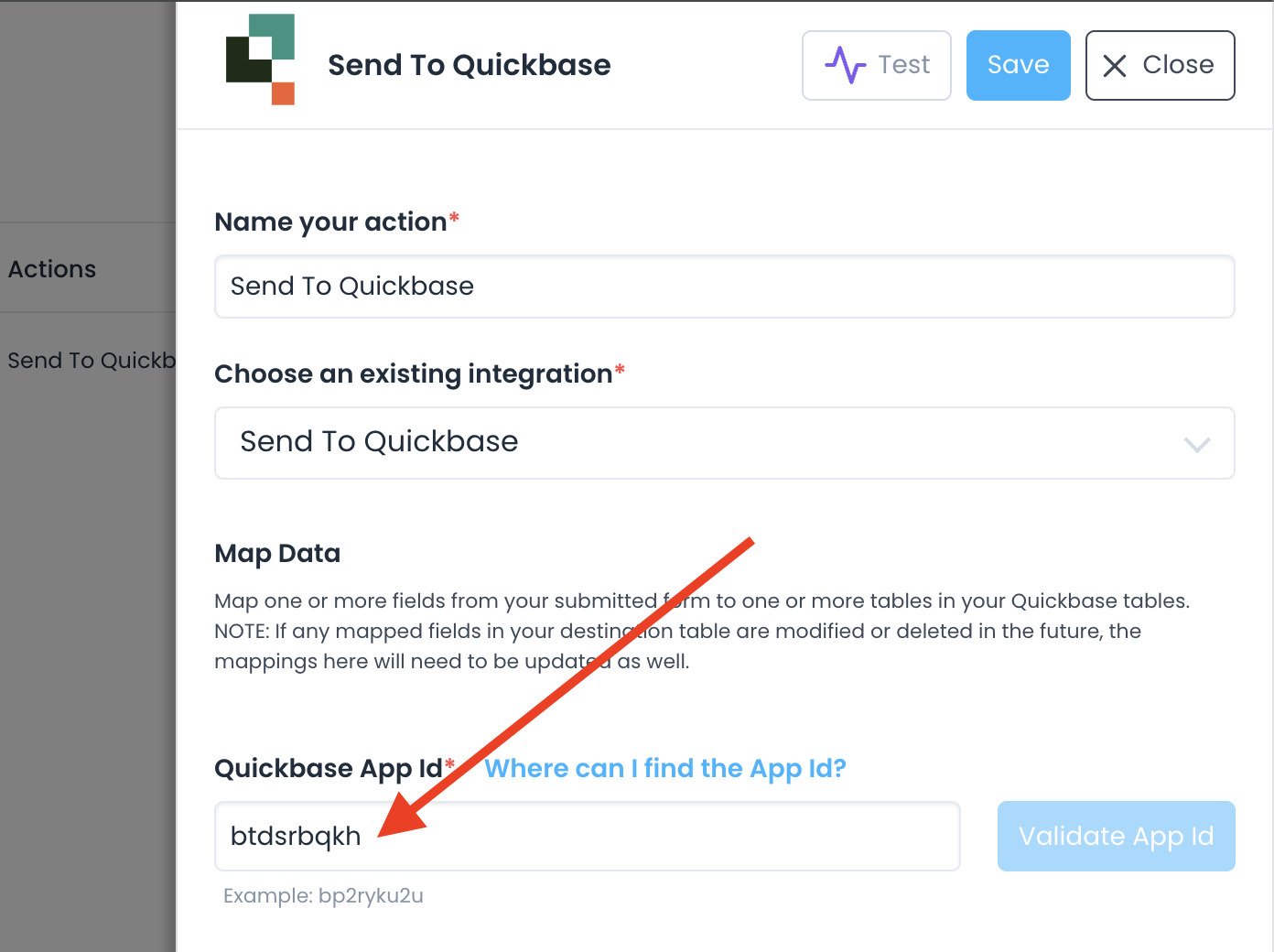The width and height of the screenshot is (1274, 952).
Task: Click the X icon inside the Close button
Action: click(1115, 65)
